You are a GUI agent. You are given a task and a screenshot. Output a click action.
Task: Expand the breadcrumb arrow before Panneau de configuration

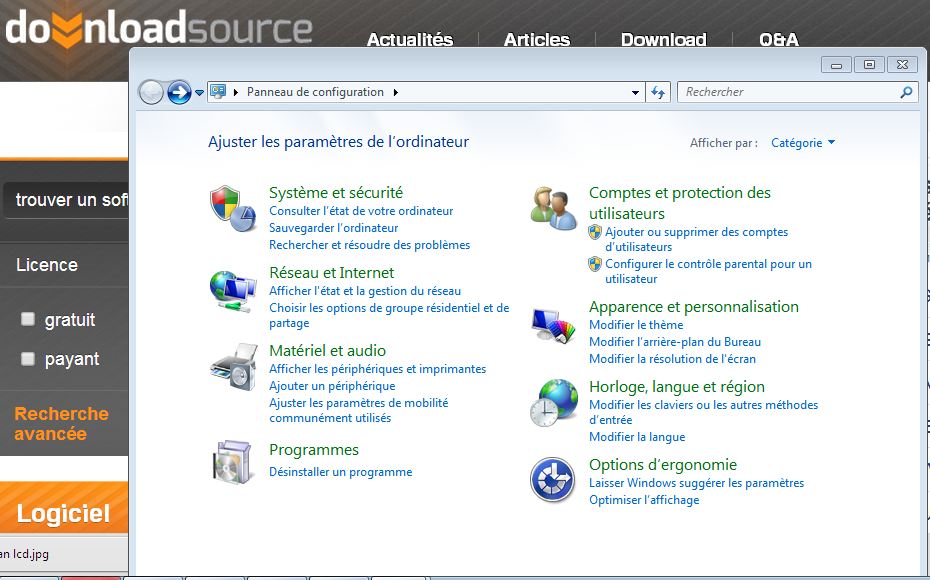(x=236, y=93)
